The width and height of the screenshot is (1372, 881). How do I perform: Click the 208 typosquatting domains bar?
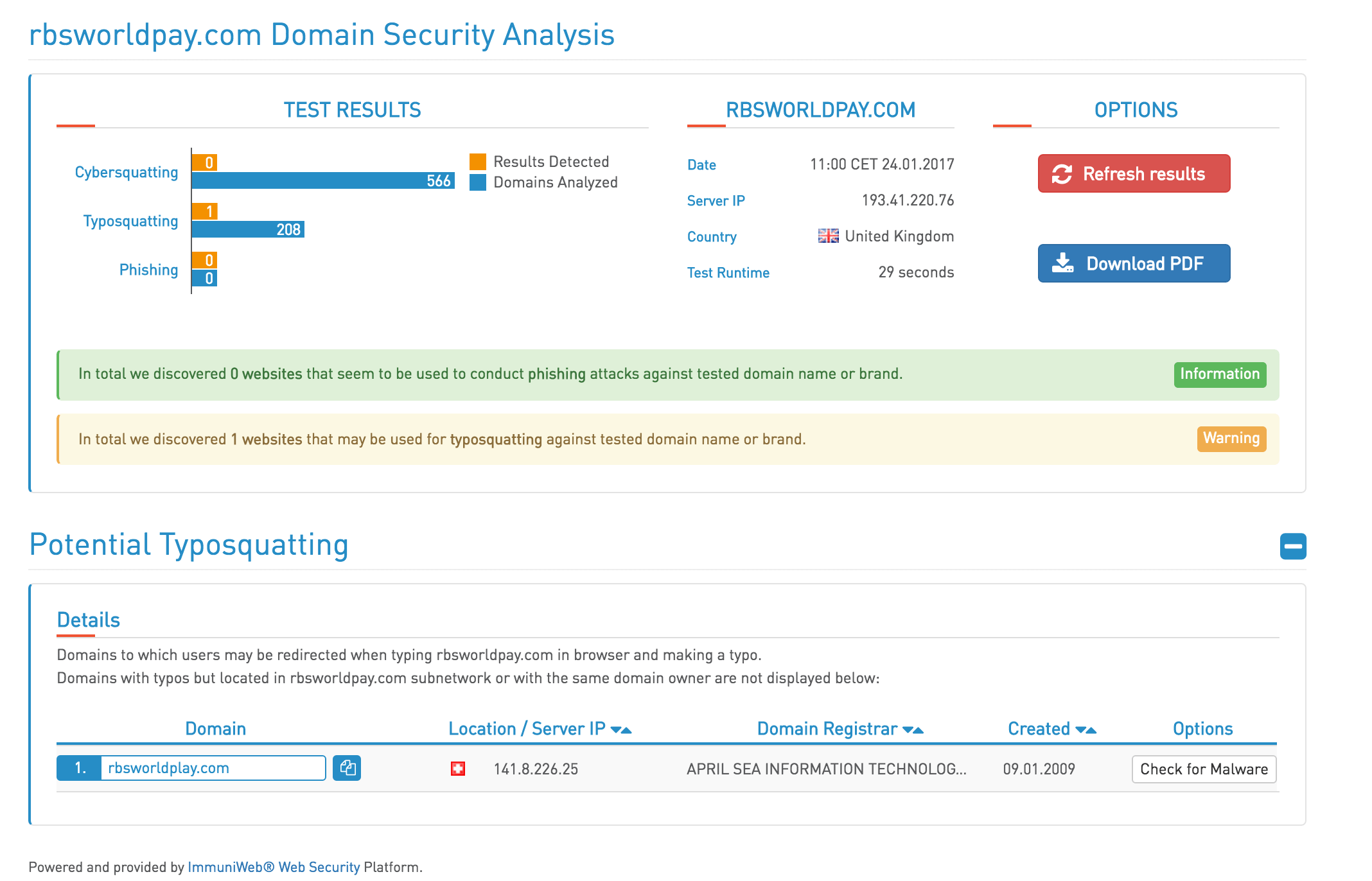pos(248,229)
